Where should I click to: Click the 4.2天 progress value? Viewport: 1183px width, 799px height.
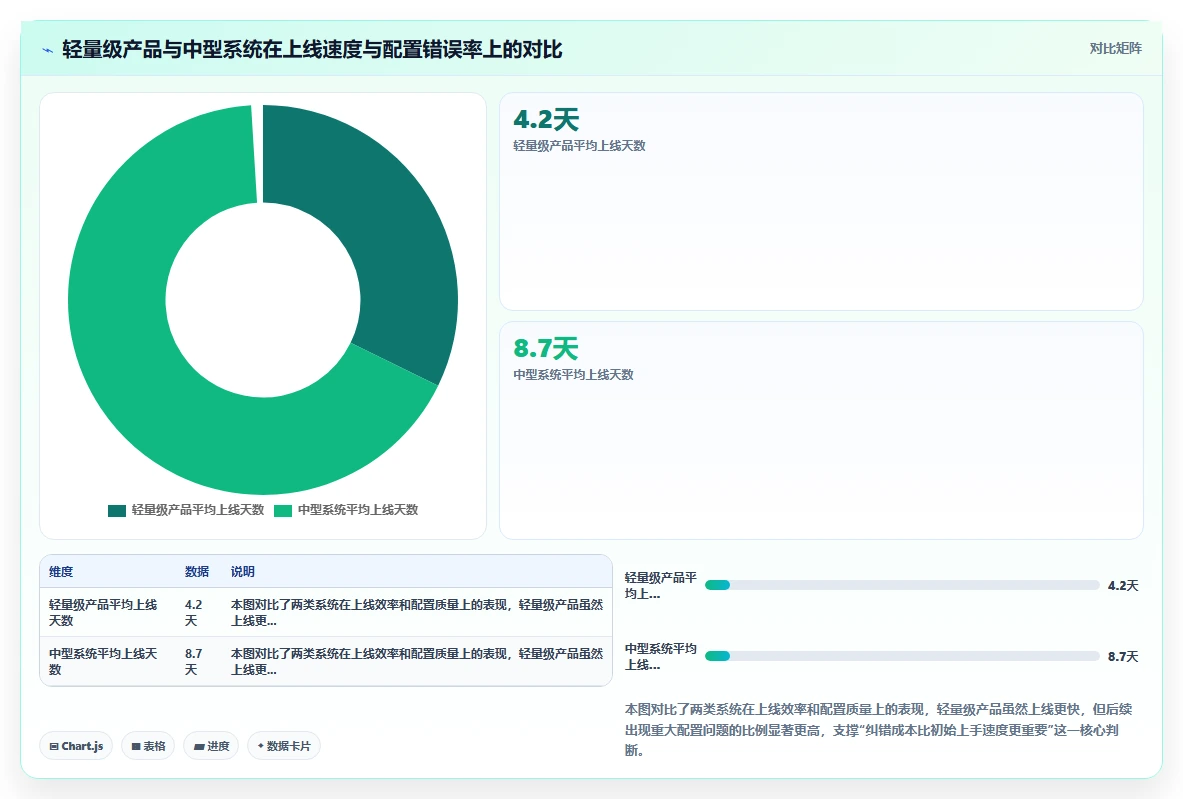pyautogui.click(x=1123, y=585)
